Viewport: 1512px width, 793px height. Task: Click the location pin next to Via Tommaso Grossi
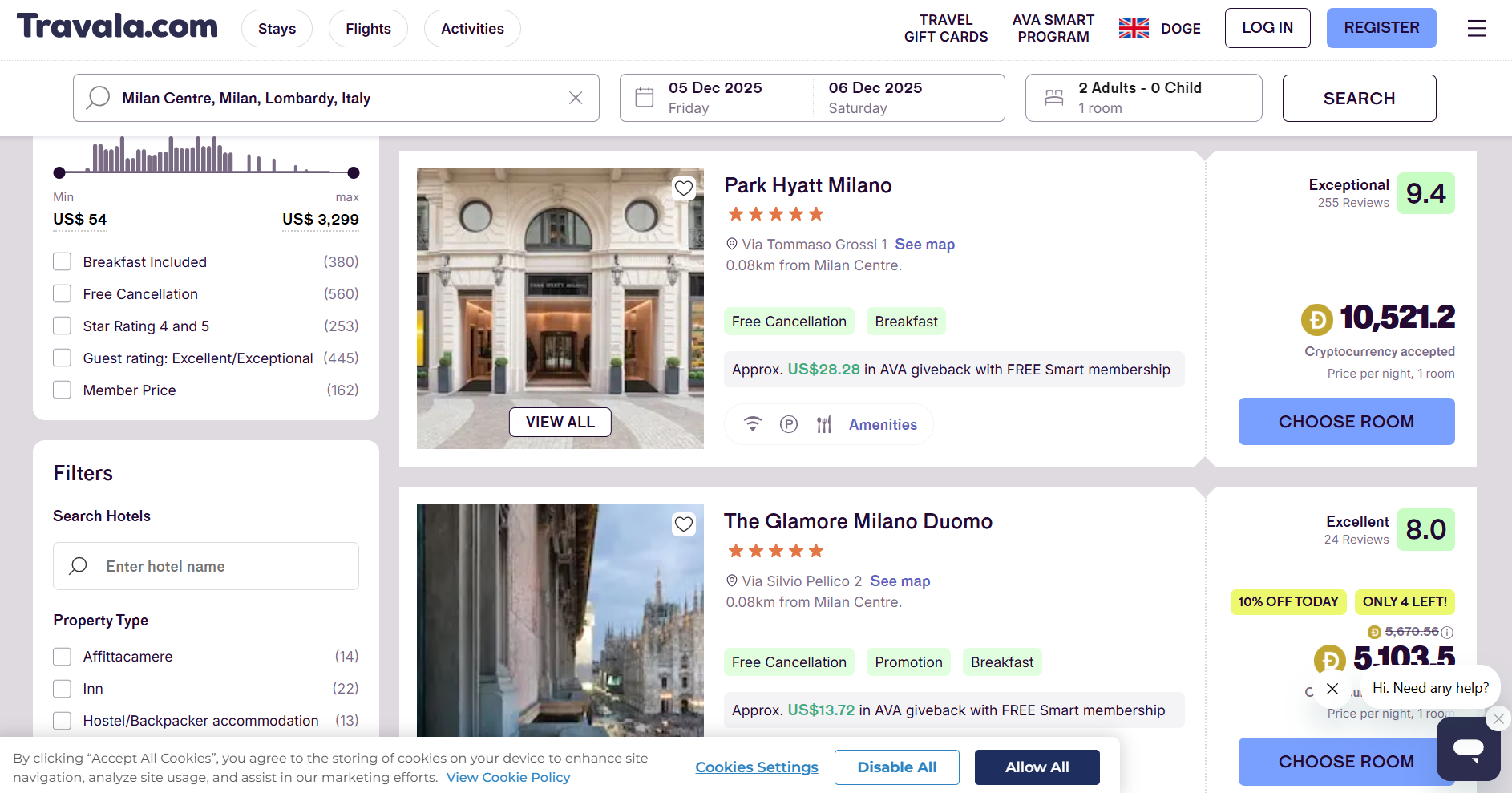click(732, 244)
